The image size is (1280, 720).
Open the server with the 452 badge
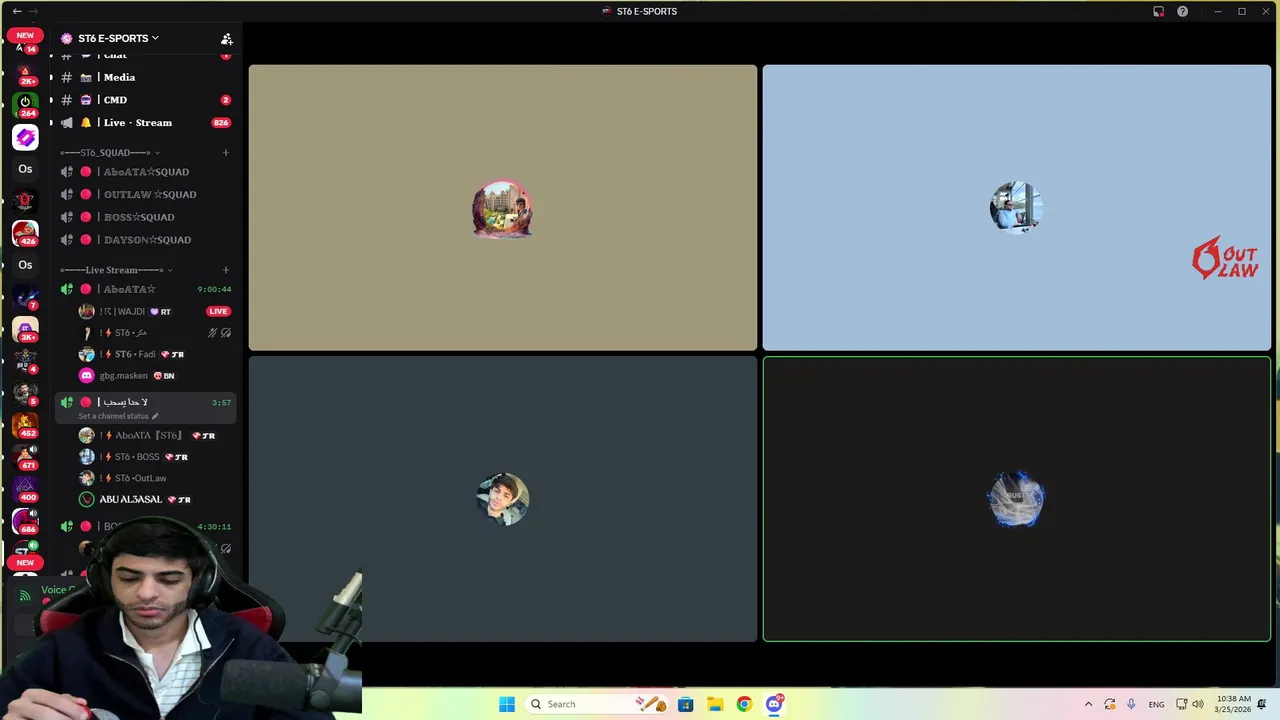pyautogui.click(x=25, y=425)
